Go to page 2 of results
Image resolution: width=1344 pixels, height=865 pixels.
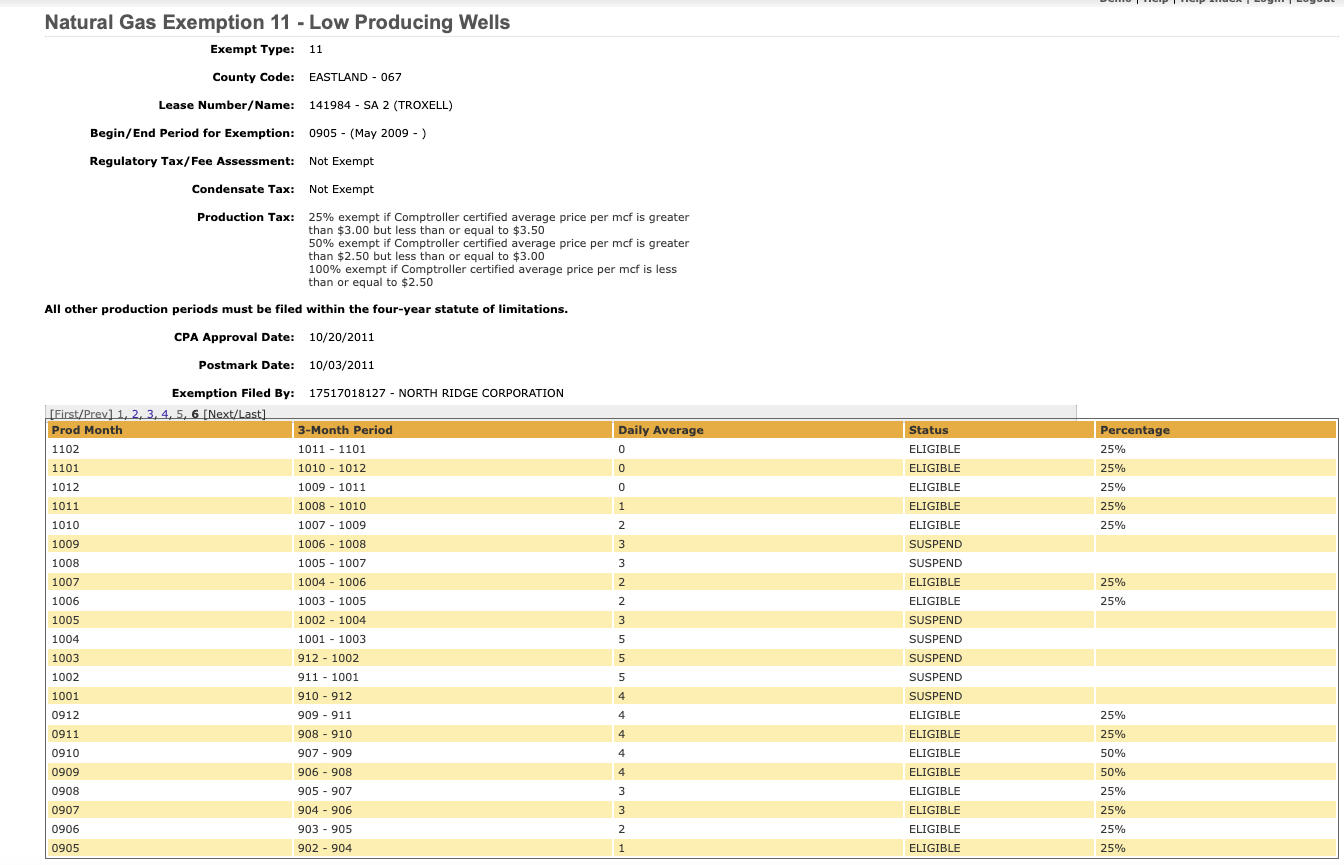[135, 414]
